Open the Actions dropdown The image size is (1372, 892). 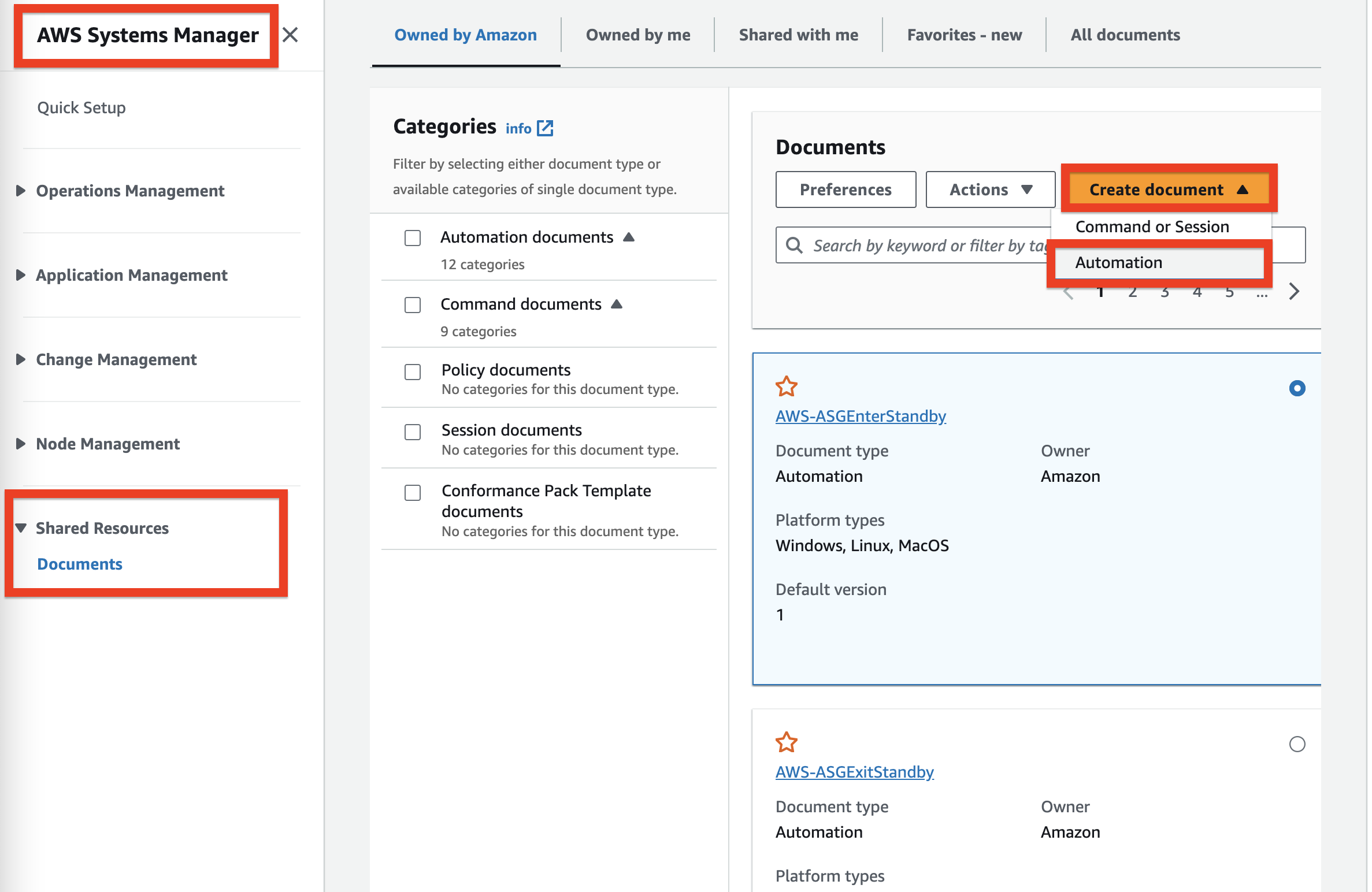[990, 189]
